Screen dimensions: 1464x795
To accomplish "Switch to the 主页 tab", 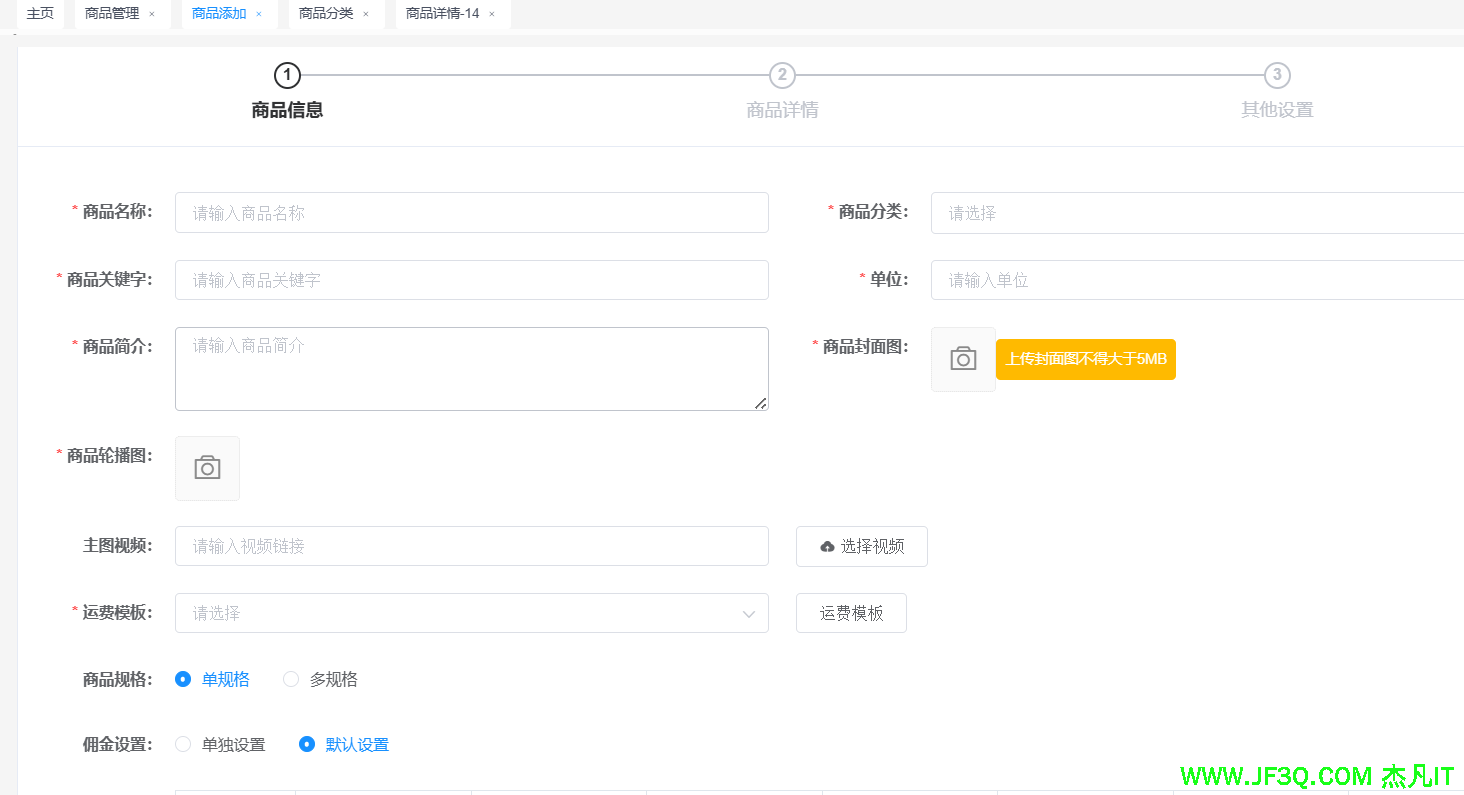I will (x=40, y=14).
